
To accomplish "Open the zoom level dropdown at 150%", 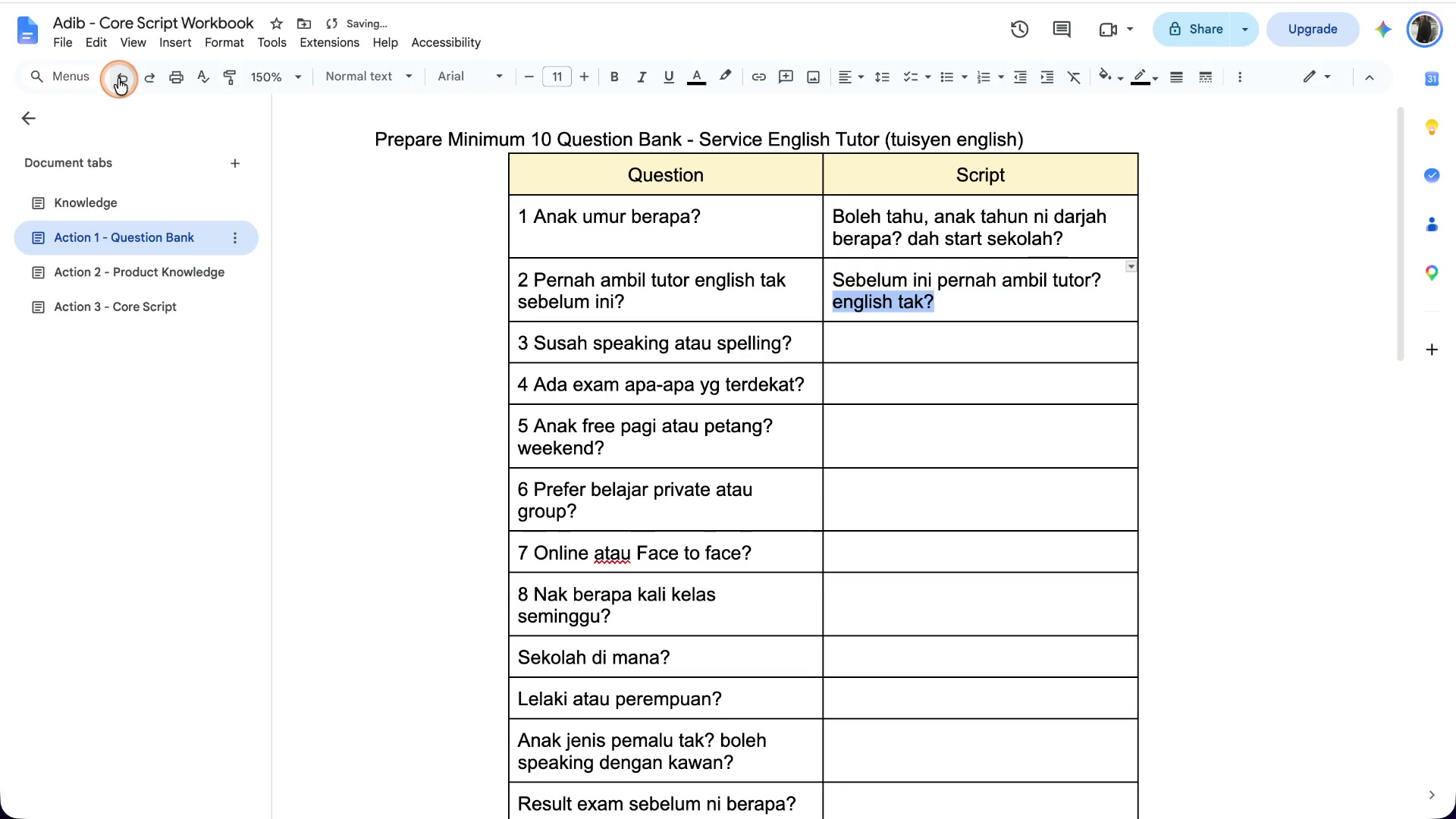I will 276,77.
